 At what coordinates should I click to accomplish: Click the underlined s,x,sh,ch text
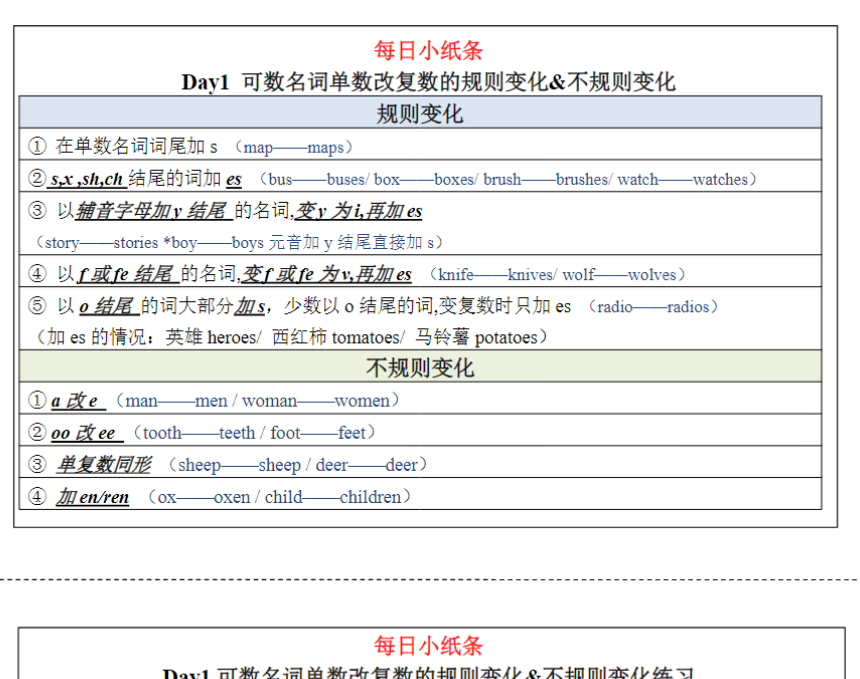tap(87, 179)
